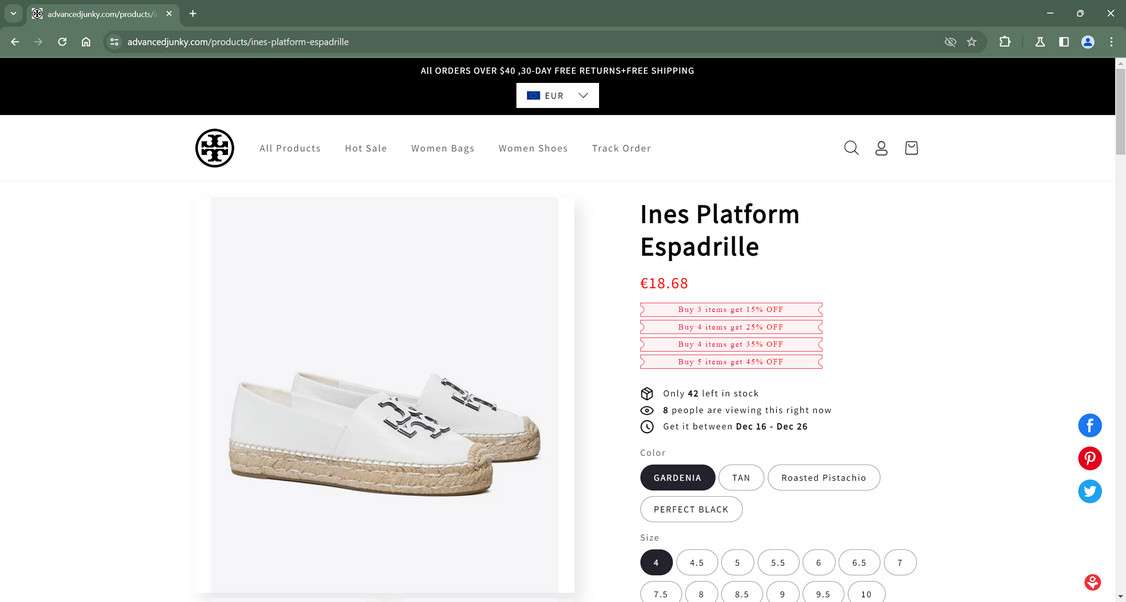This screenshot has width=1126, height=602.
Task: Click the account login icon
Action: (x=881, y=148)
